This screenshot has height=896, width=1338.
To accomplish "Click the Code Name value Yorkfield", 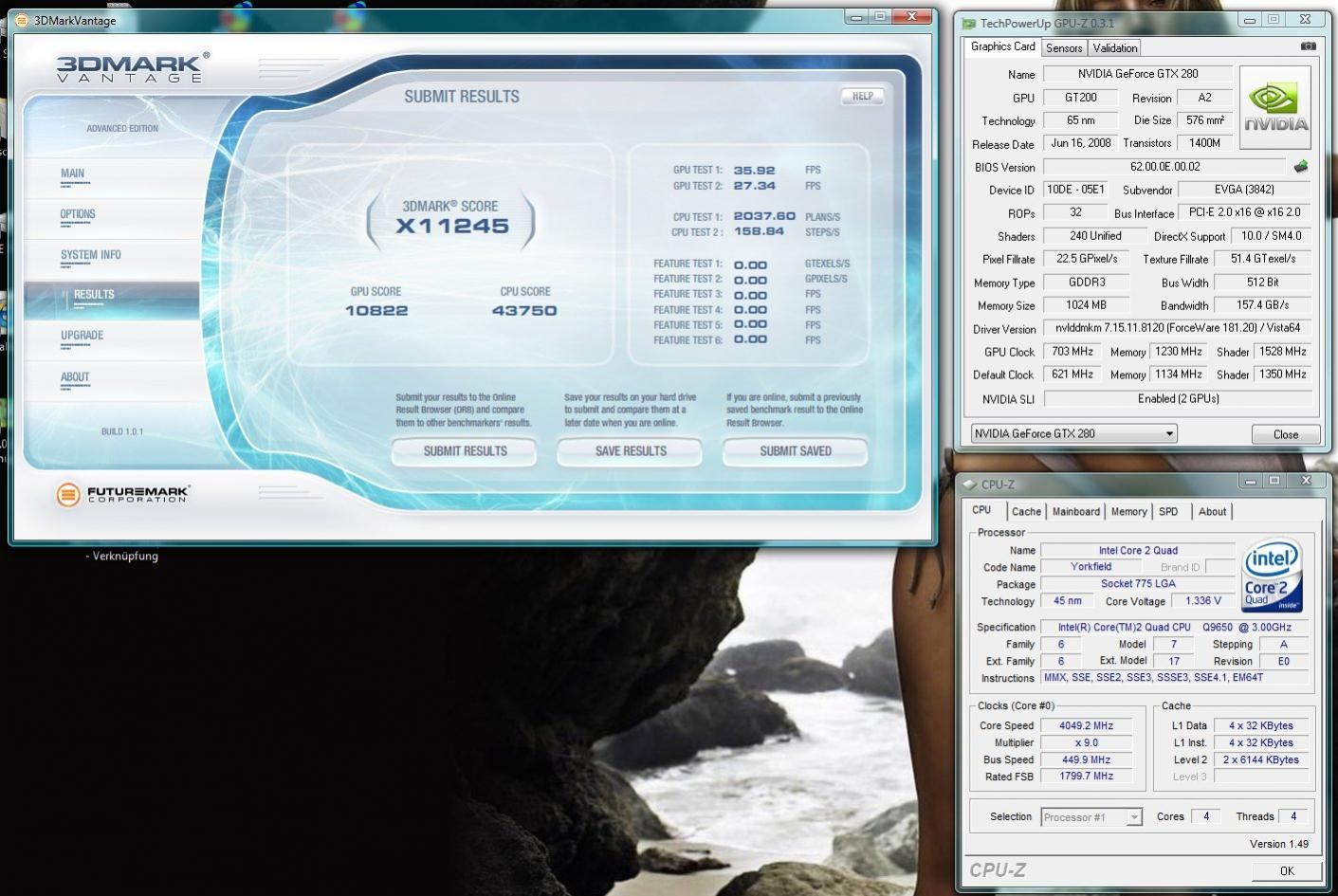I will pos(1091,567).
